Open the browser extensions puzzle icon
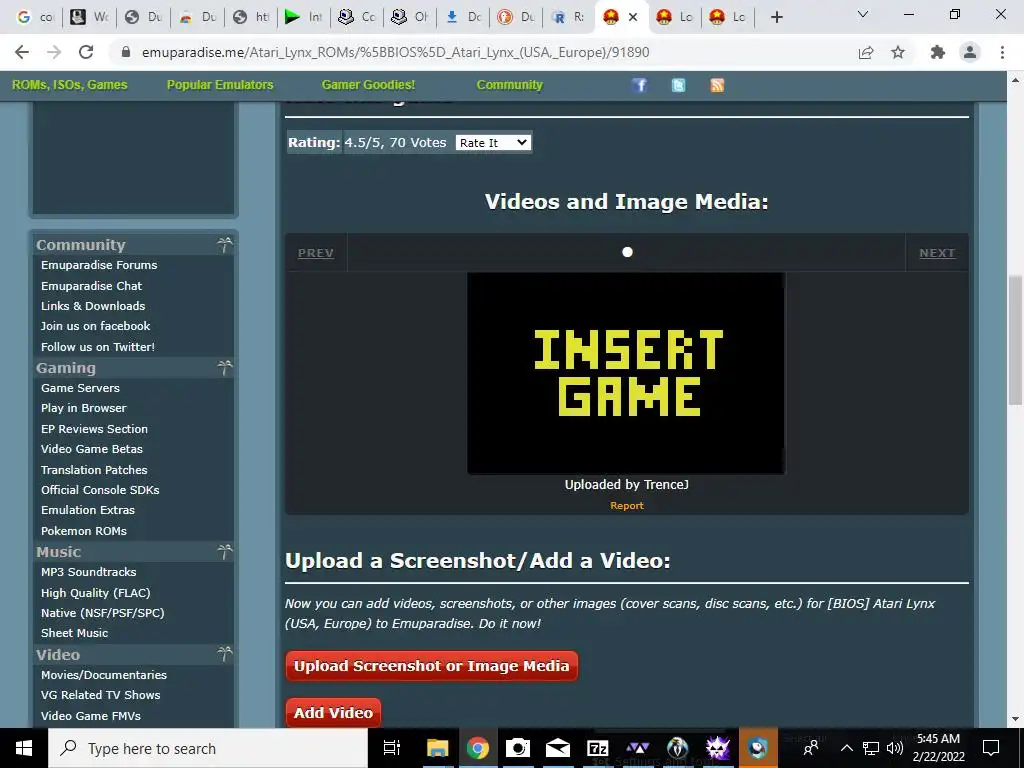Image resolution: width=1024 pixels, height=768 pixels. [x=938, y=52]
